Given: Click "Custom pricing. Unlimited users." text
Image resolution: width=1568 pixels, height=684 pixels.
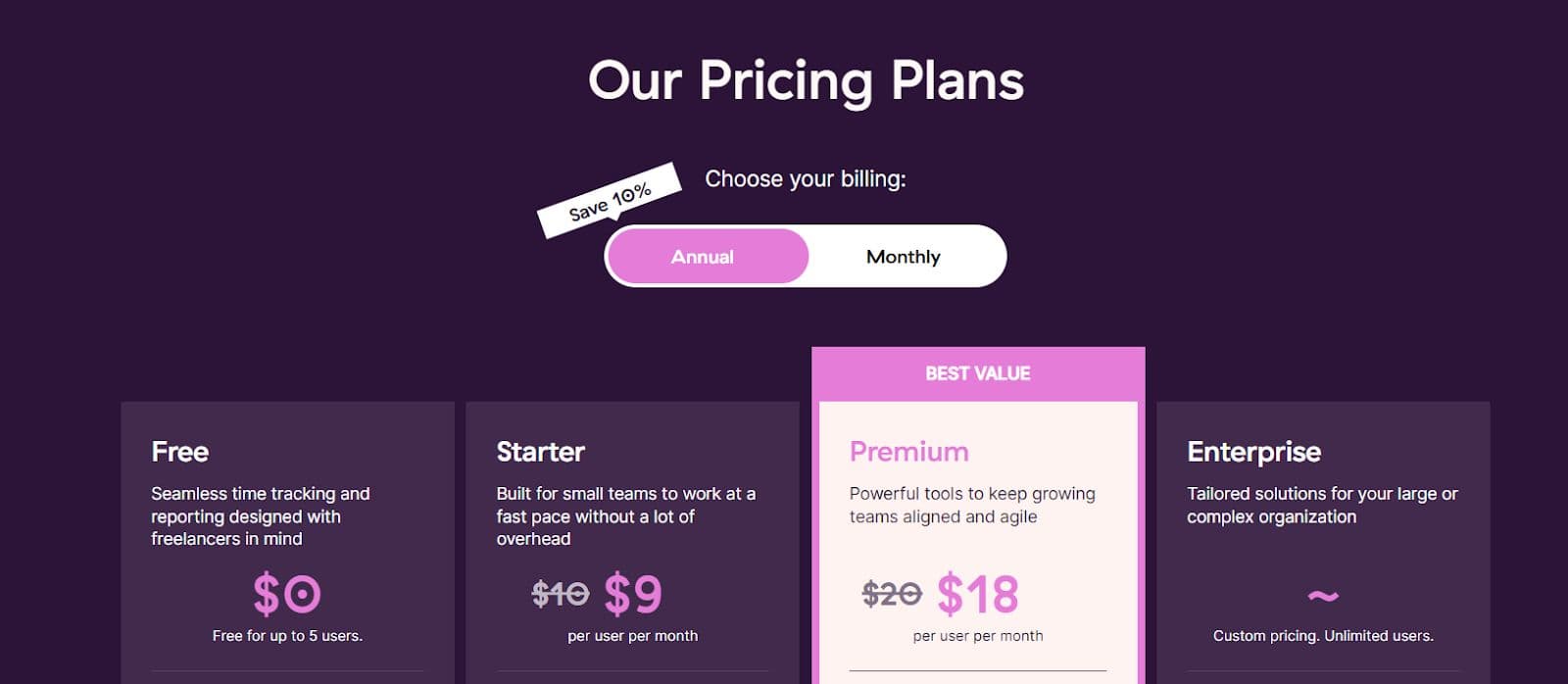Looking at the screenshot, I should (1323, 636).
